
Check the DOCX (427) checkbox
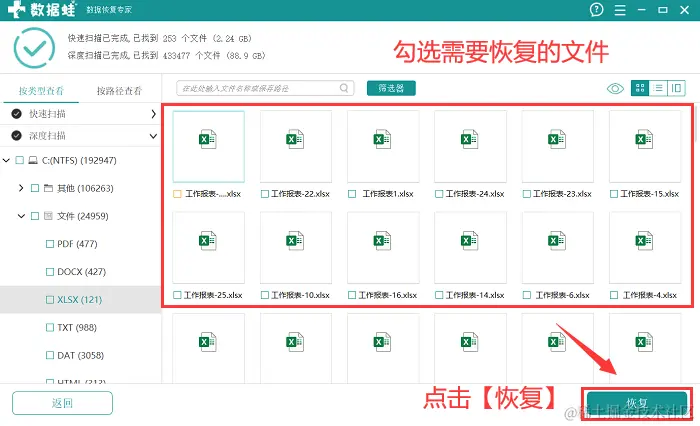coord(50,271)
